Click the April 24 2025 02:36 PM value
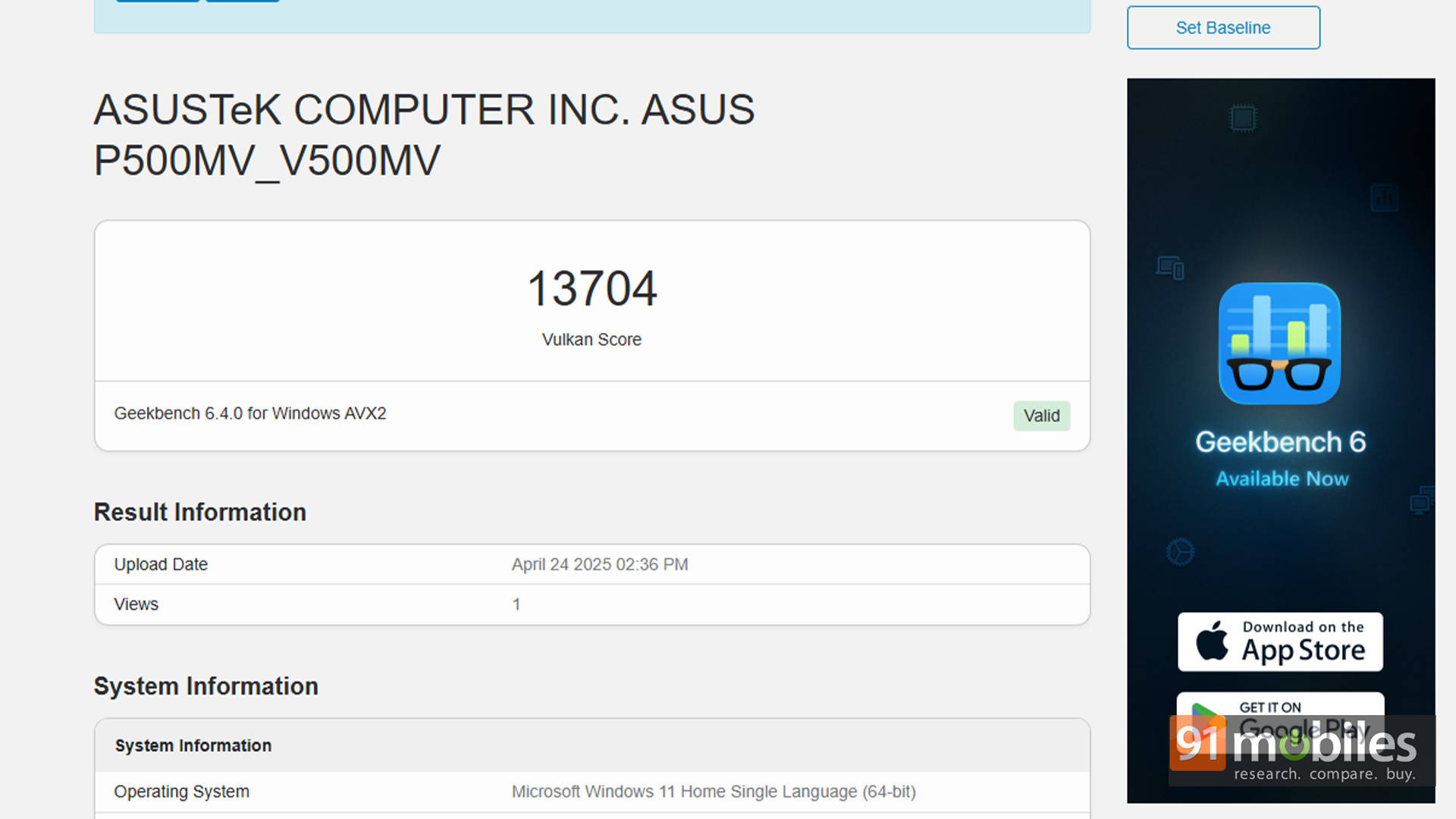Image resolution: width=1456 pixels, height=819 pixels. 600,564
